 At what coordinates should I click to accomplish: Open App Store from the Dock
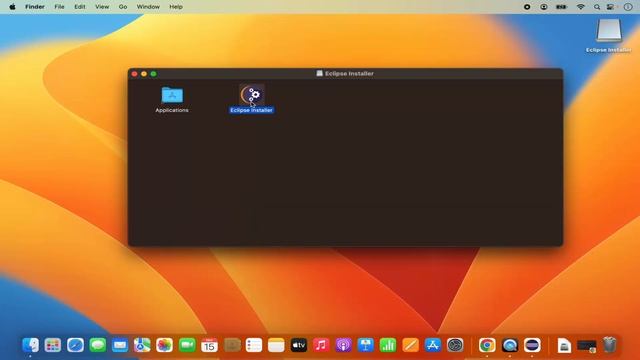click(433, 345)
